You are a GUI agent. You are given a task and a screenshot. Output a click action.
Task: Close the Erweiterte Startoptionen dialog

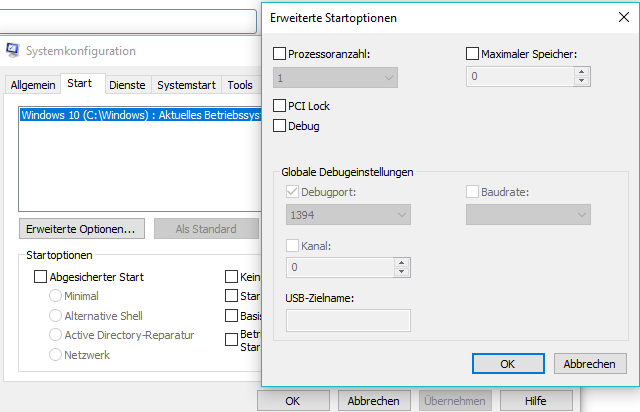pyautogui.click(x=624, y=17)
